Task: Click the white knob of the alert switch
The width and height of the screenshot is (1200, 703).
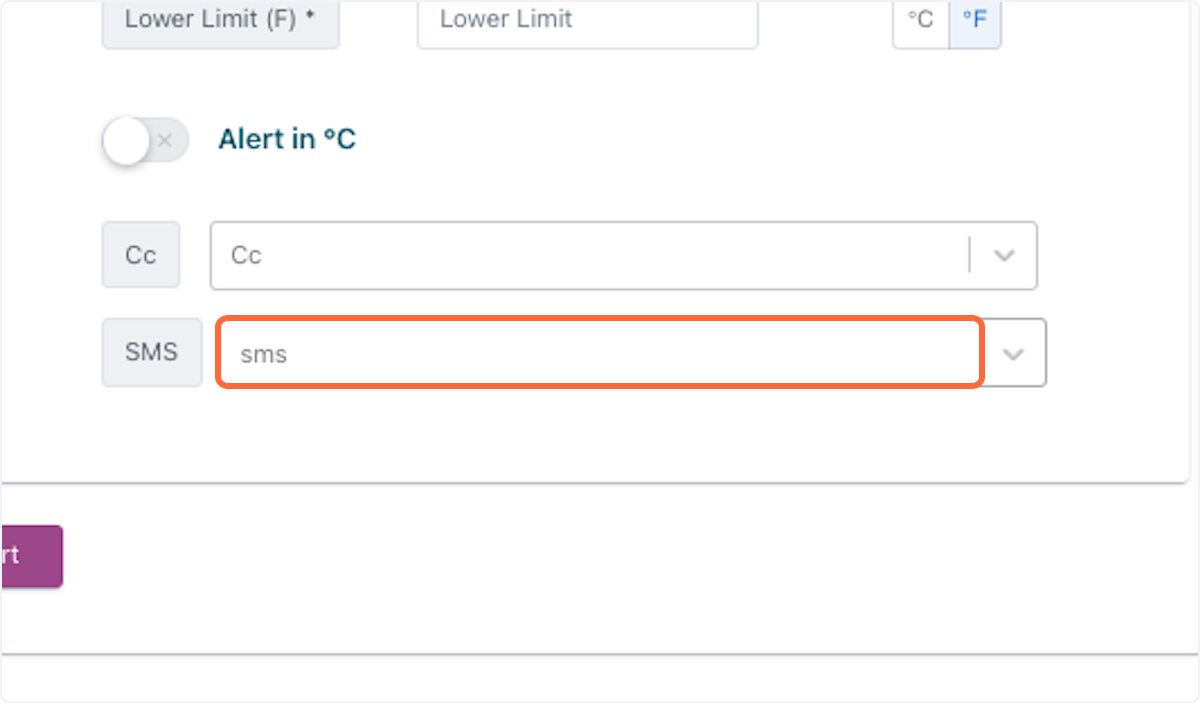Action: click(x=126, y=141)
